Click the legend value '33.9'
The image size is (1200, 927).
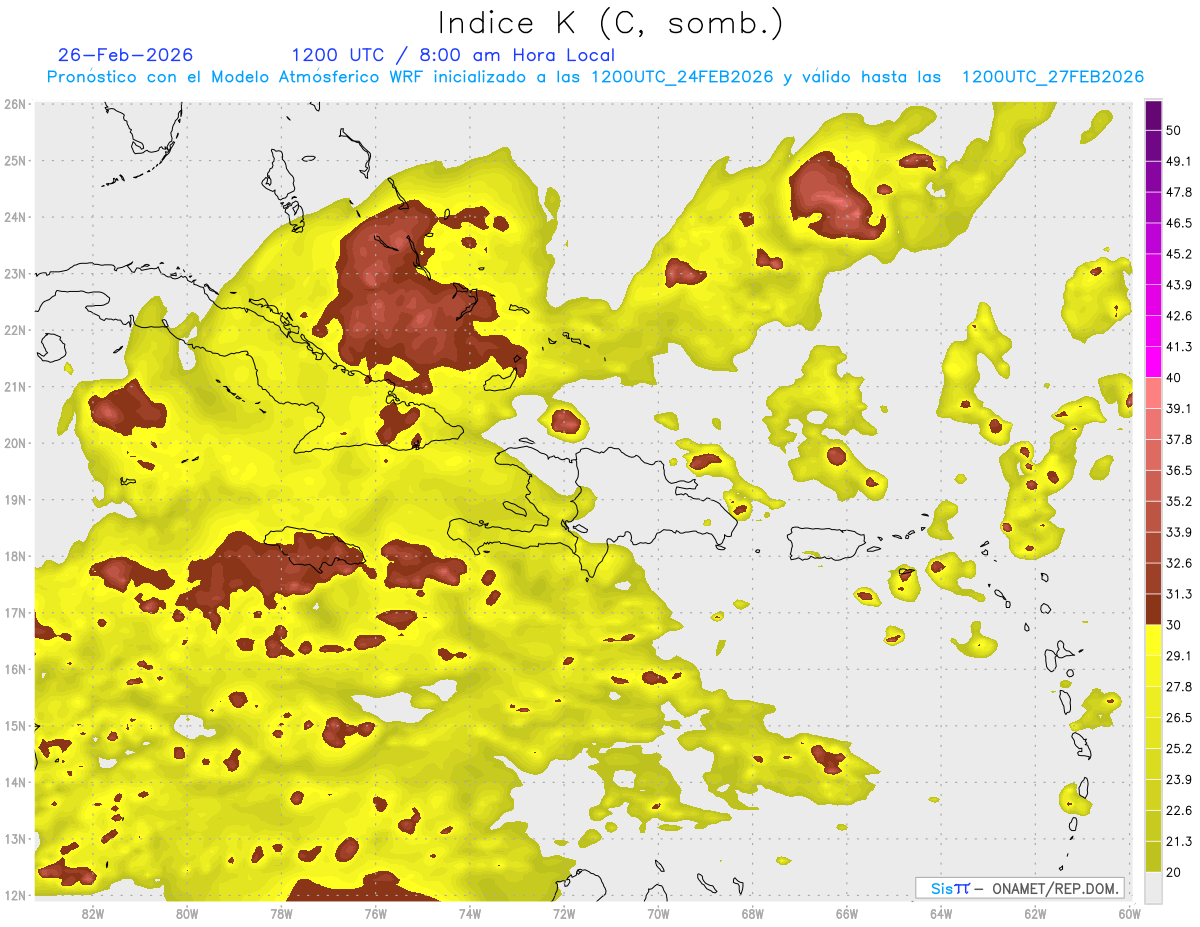(x=1179, y=533)
